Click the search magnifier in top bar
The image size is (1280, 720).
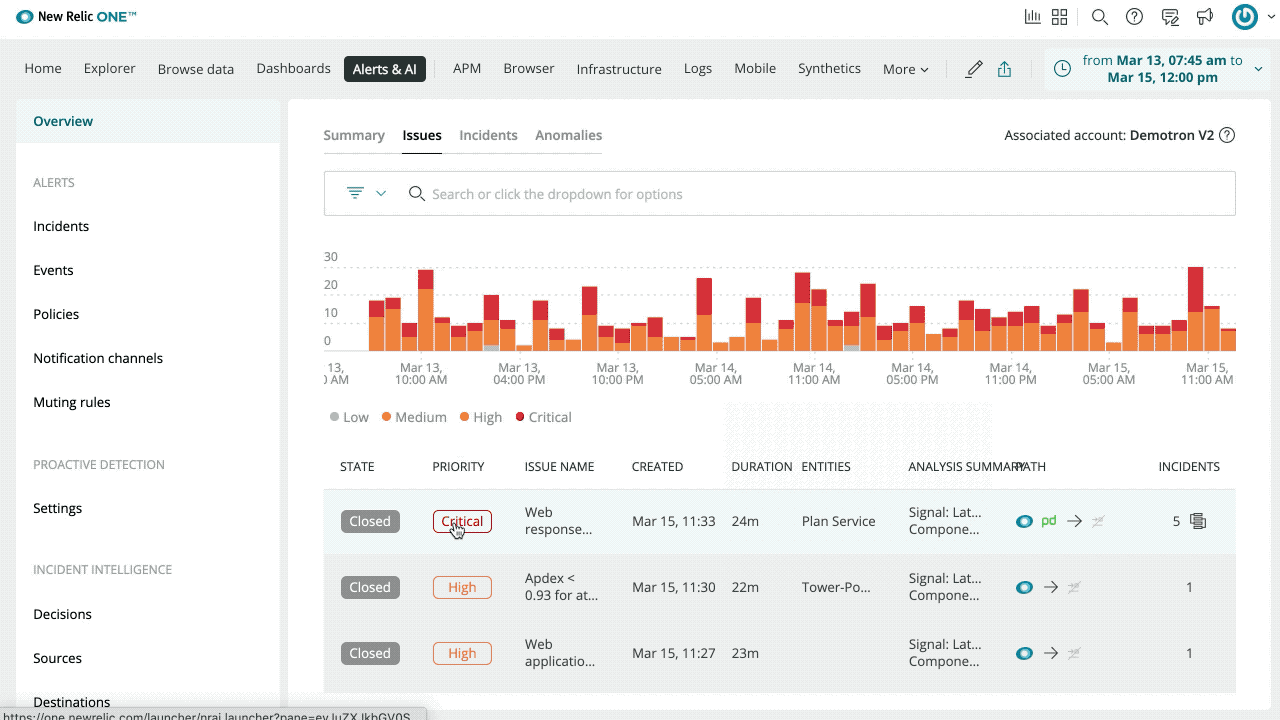point(1099,17)
